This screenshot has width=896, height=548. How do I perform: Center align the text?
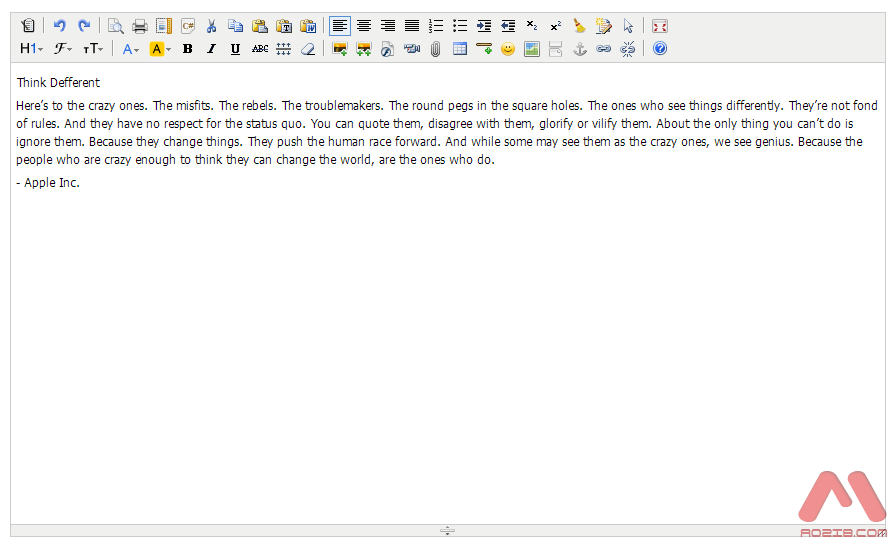364,26
